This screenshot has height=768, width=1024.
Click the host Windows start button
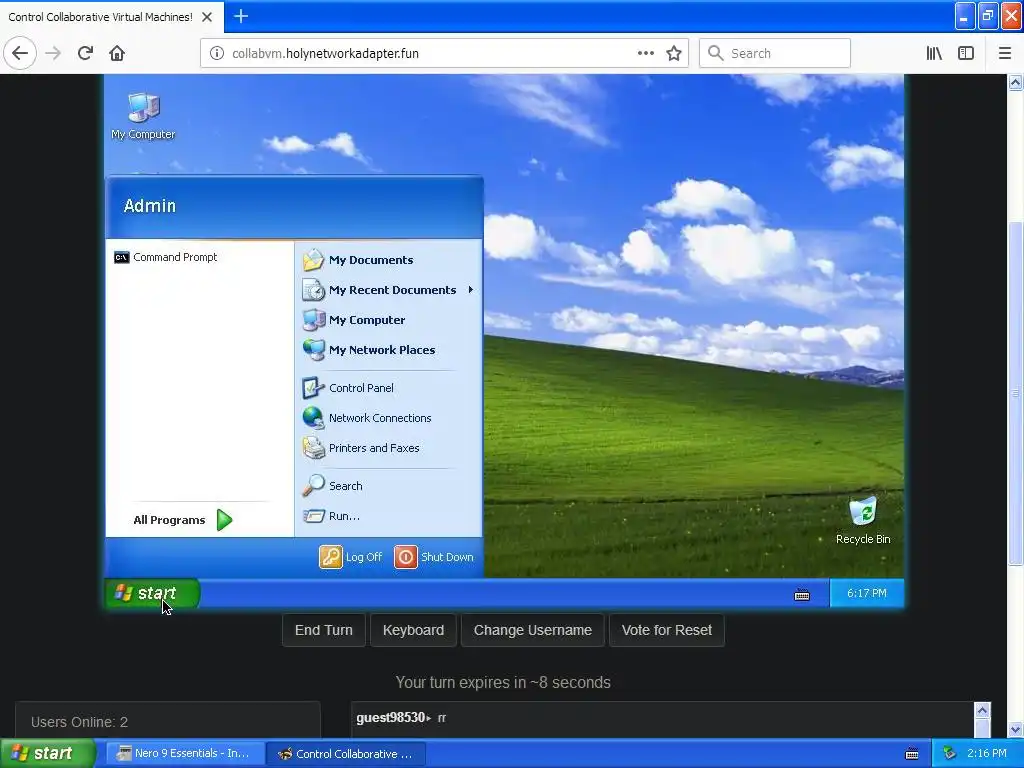pyautogui.click(x=47, y=753)
